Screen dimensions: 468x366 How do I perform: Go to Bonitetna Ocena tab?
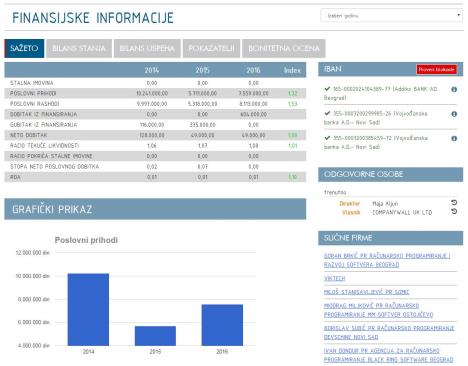coord(284,48)
